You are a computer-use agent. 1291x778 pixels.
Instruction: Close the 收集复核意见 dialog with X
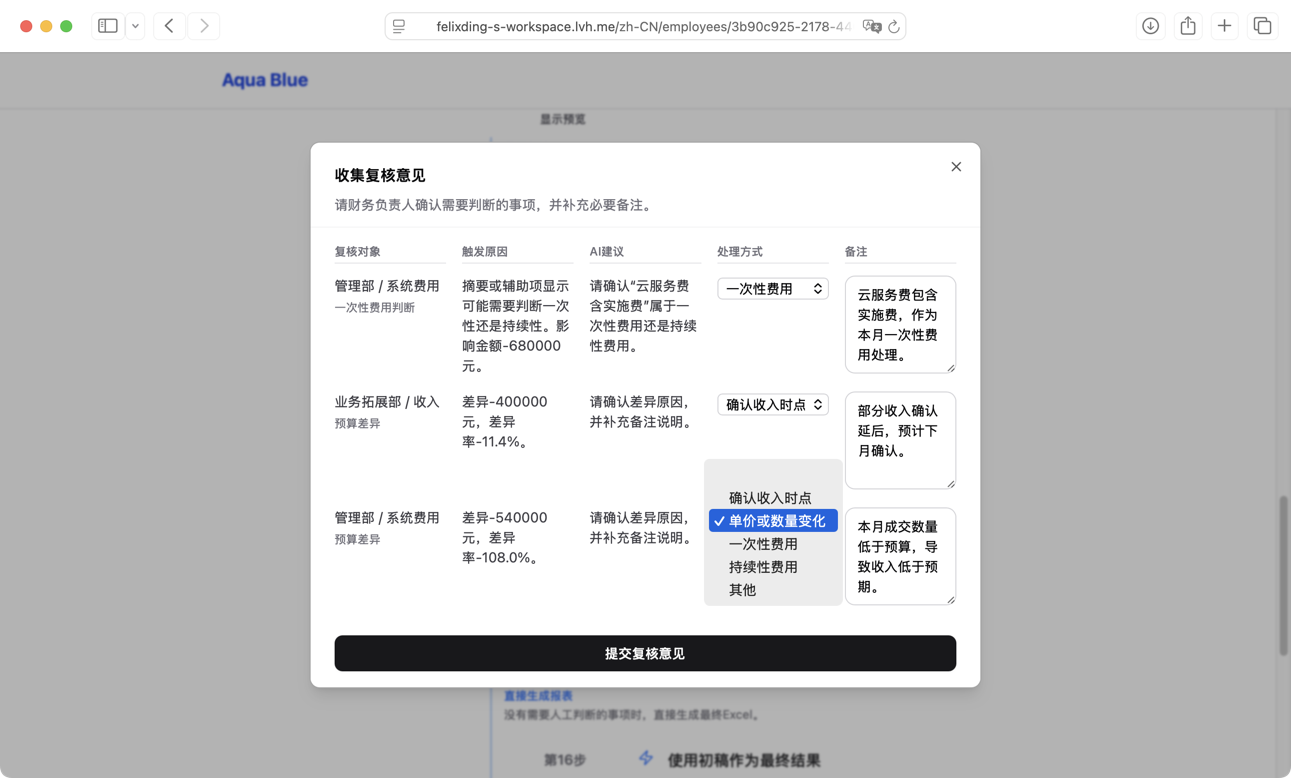coord(956,167)
